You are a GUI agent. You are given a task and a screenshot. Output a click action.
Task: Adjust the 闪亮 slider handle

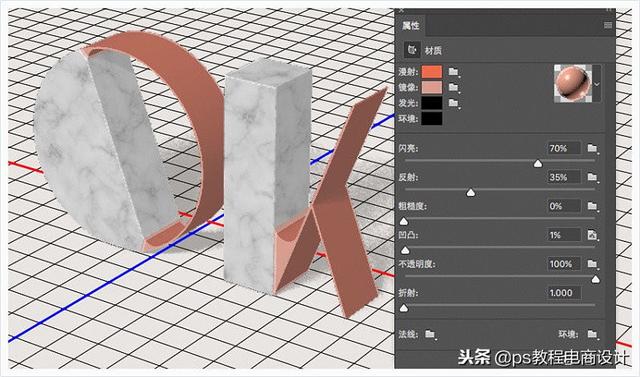(538, 164)
